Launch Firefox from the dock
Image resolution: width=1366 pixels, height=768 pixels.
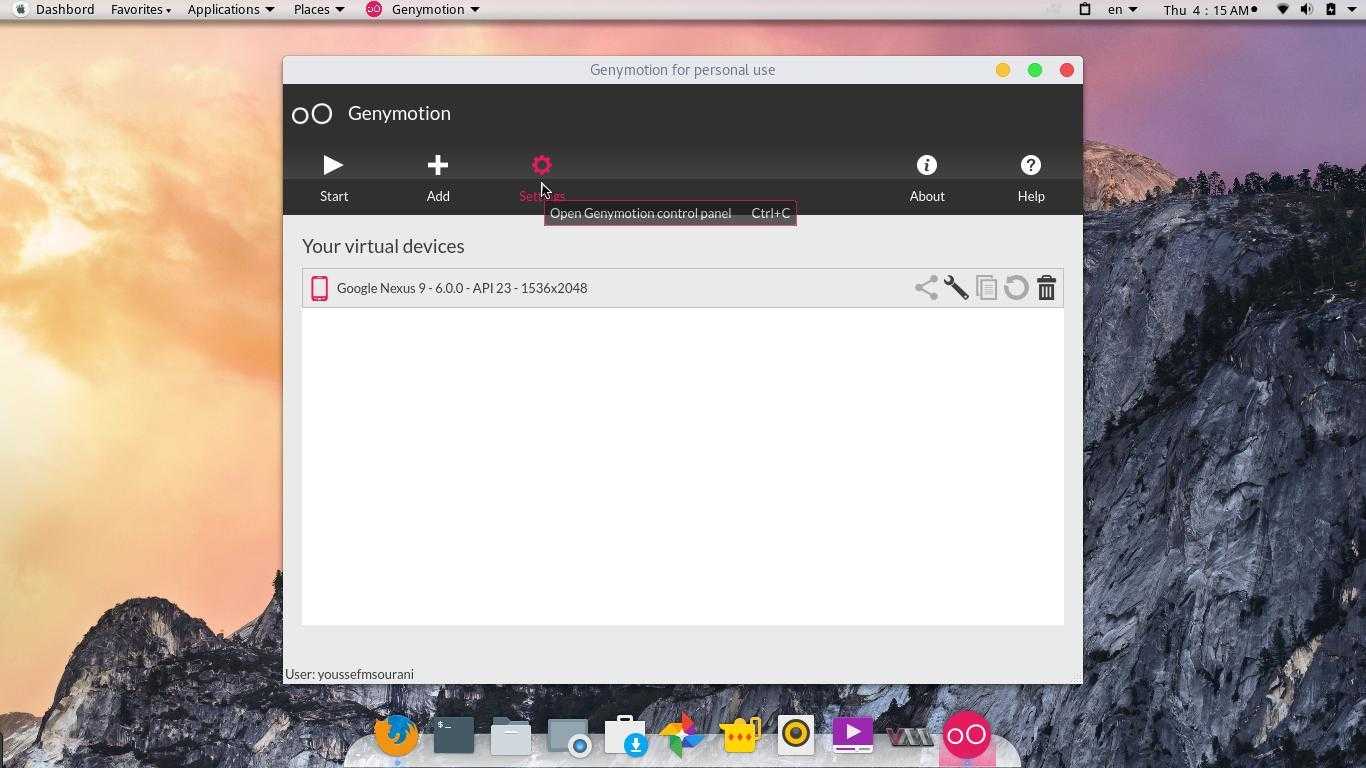point(396,736)
